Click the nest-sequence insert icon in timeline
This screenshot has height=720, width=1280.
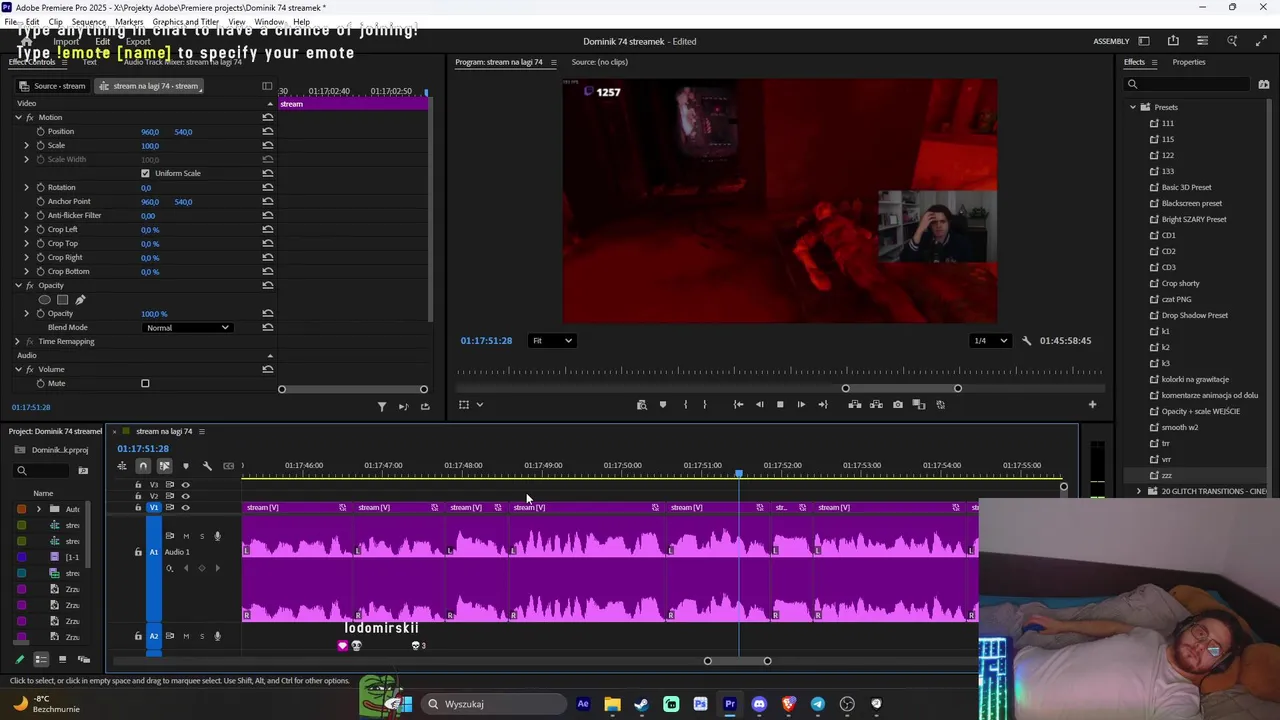tap(122, 466)
